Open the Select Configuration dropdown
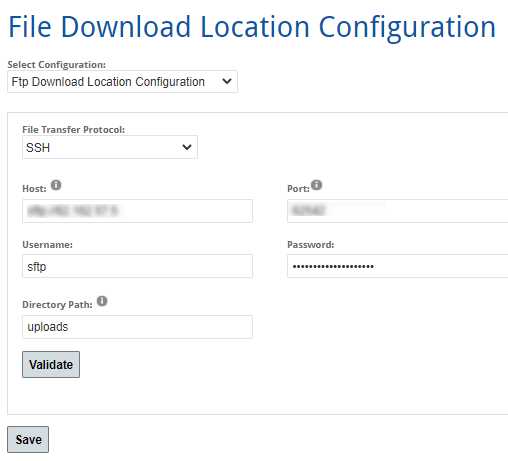This screenshot has height=461, width=508. tap(122, 81)
